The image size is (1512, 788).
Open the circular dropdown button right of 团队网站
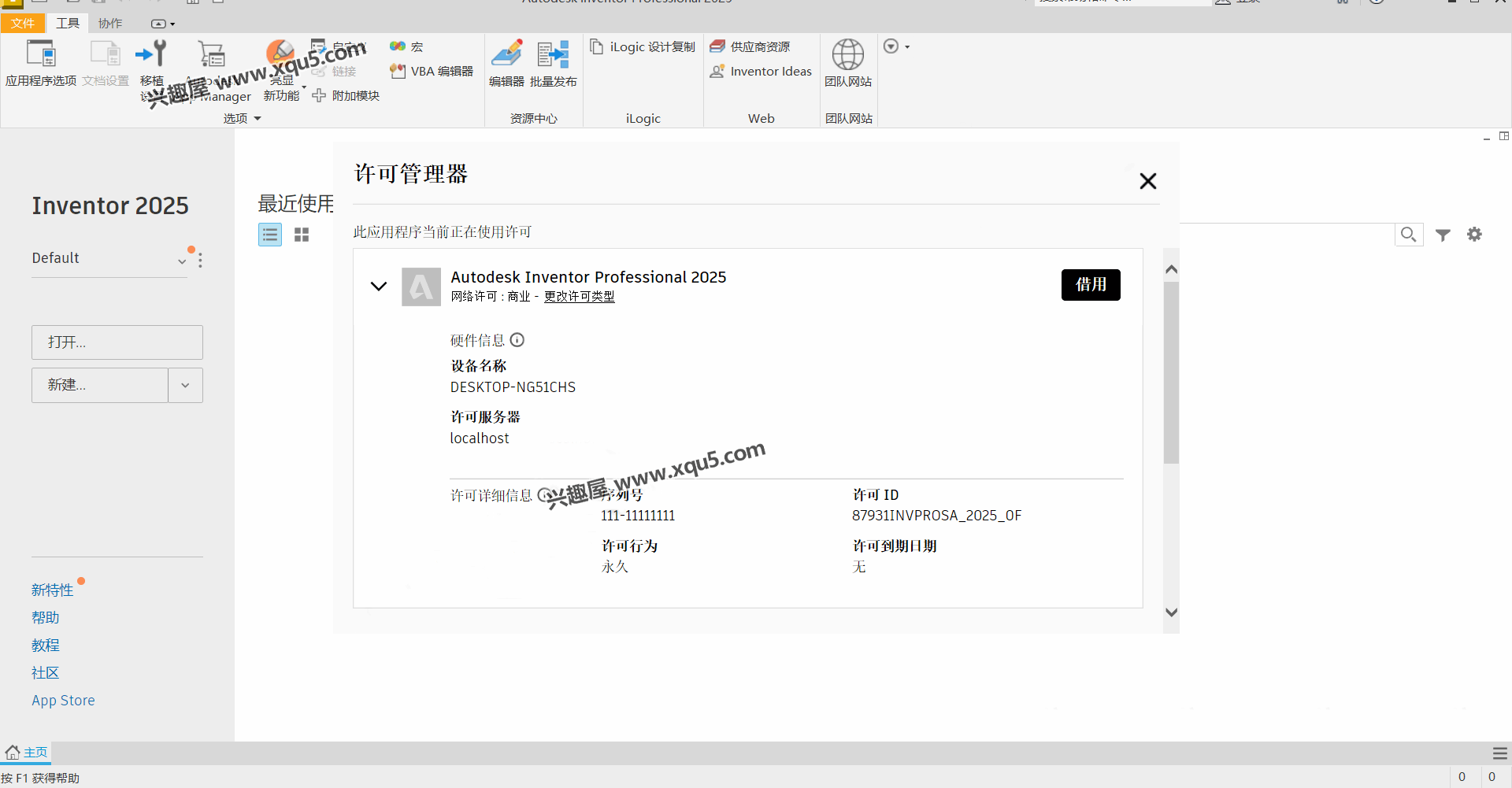point(896,46)
